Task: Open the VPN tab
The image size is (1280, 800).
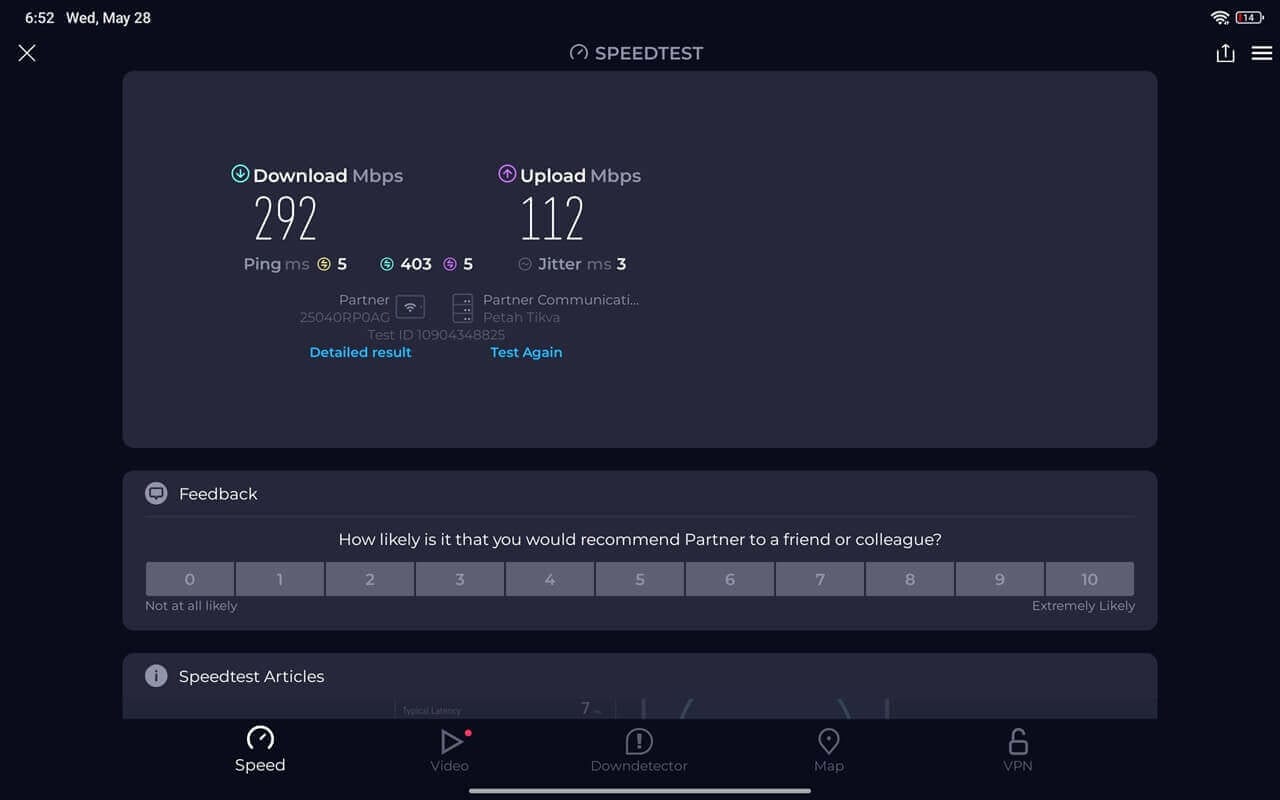Action: (x=1017, y=750)
